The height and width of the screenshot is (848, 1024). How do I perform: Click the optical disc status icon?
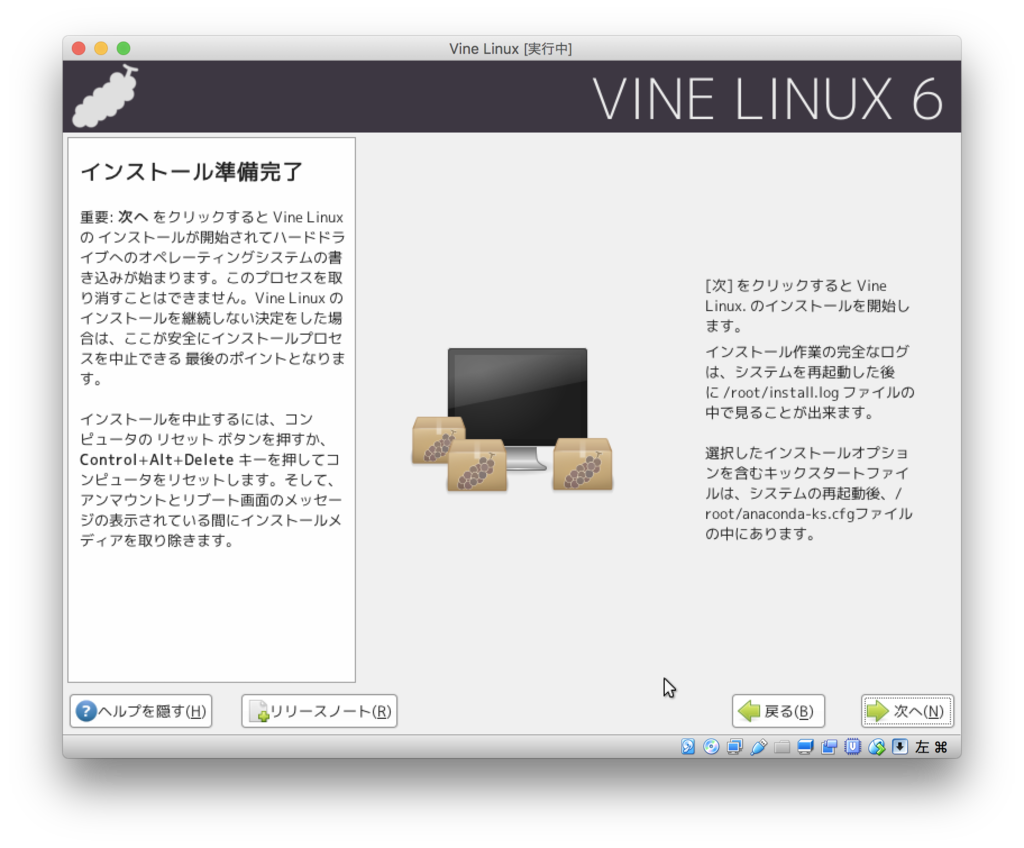pyautogui.click(x=711, y=747)
